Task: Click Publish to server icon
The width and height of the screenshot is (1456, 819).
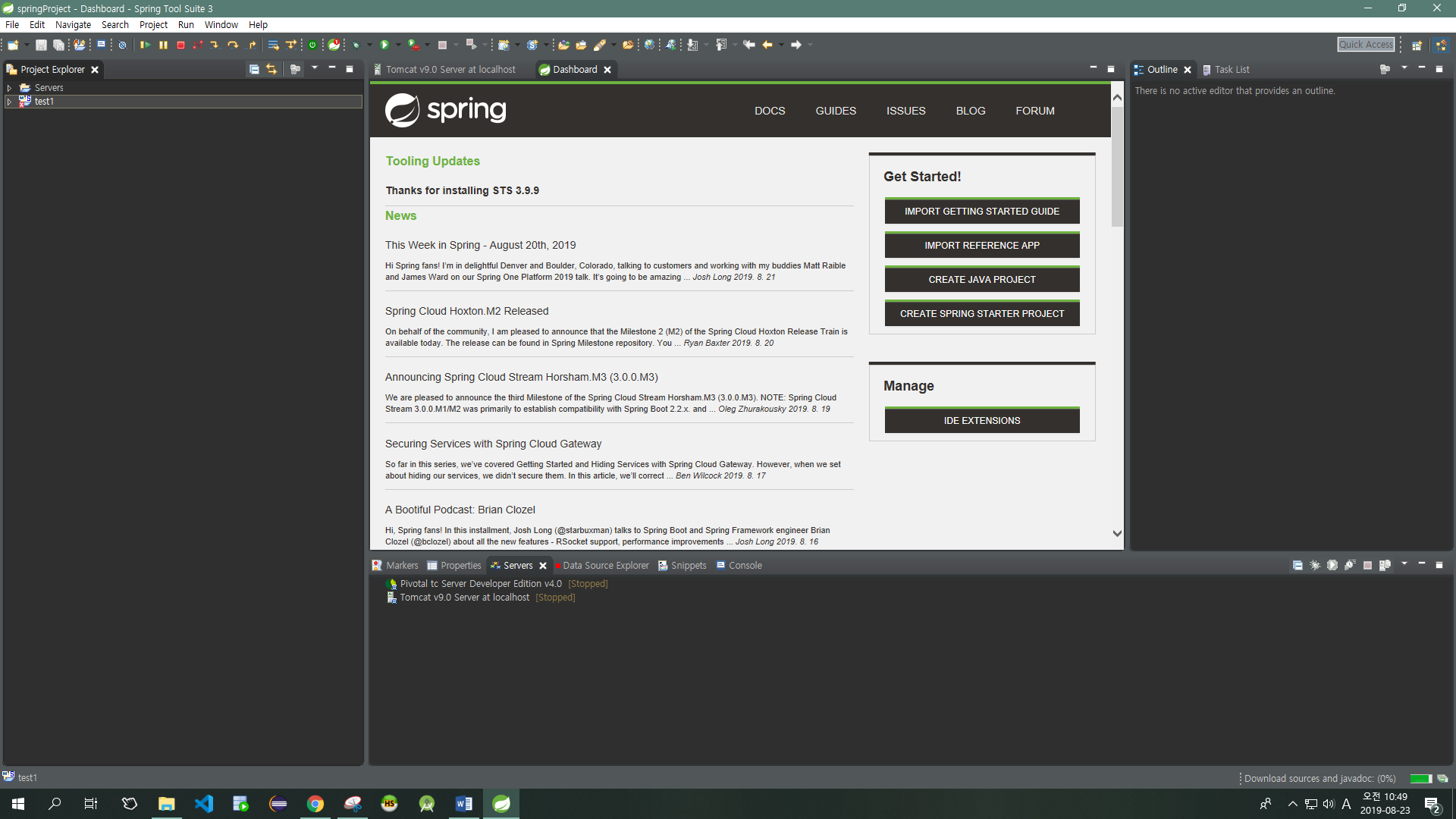Action: pos(1385,565)
